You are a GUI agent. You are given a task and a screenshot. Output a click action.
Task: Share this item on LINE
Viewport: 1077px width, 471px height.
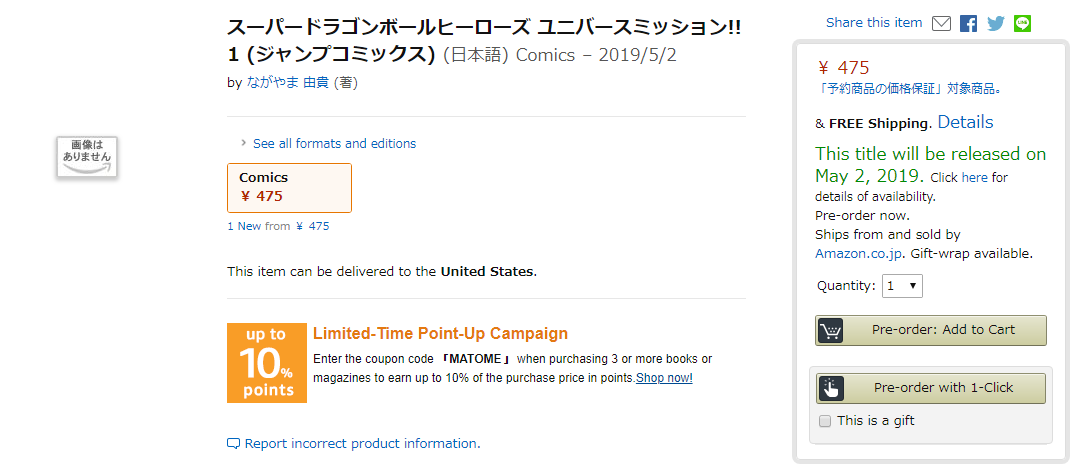point(1022,23)
